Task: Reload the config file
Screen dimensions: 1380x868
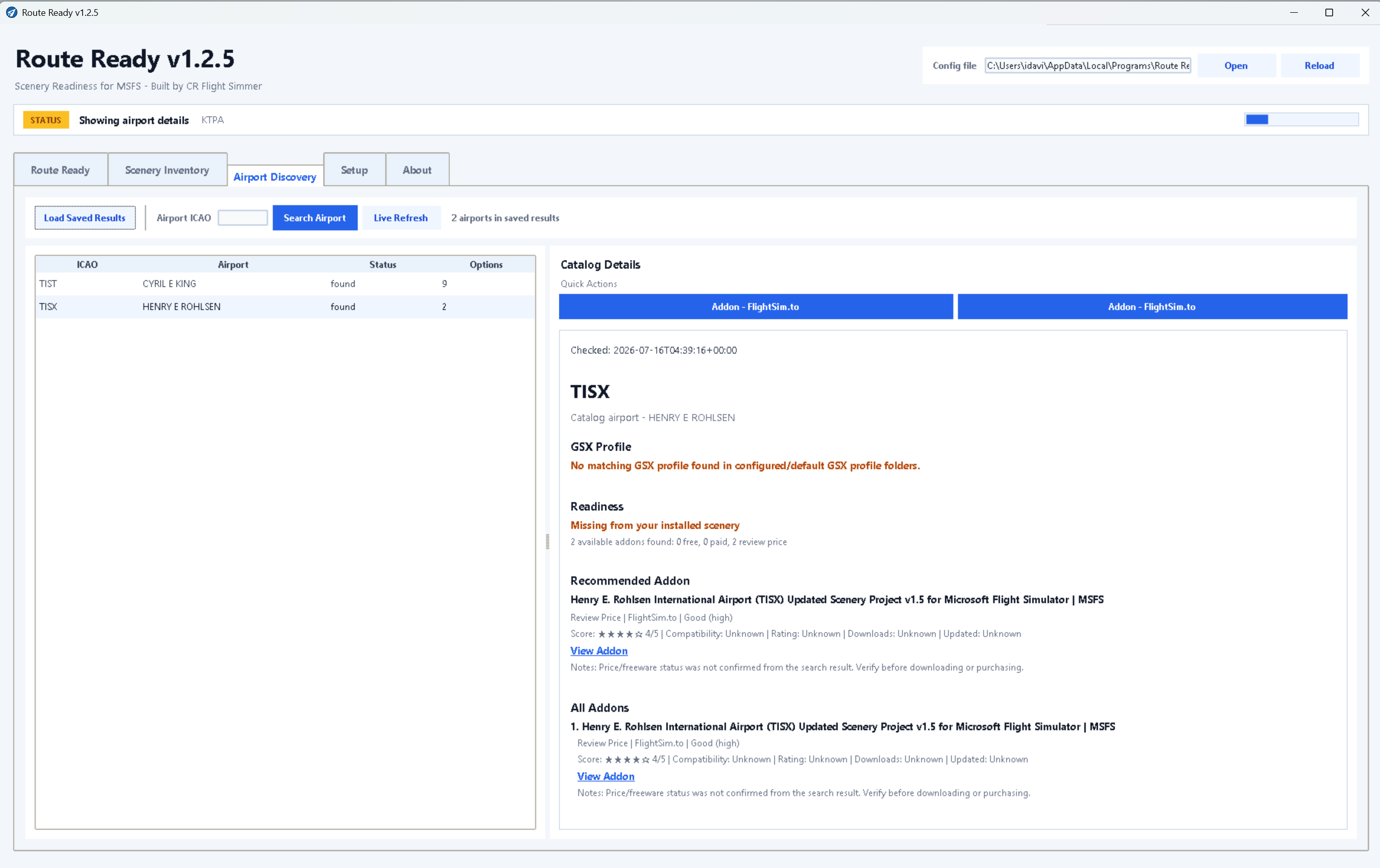Action: pyautogui.click(x=1319, y=65)
